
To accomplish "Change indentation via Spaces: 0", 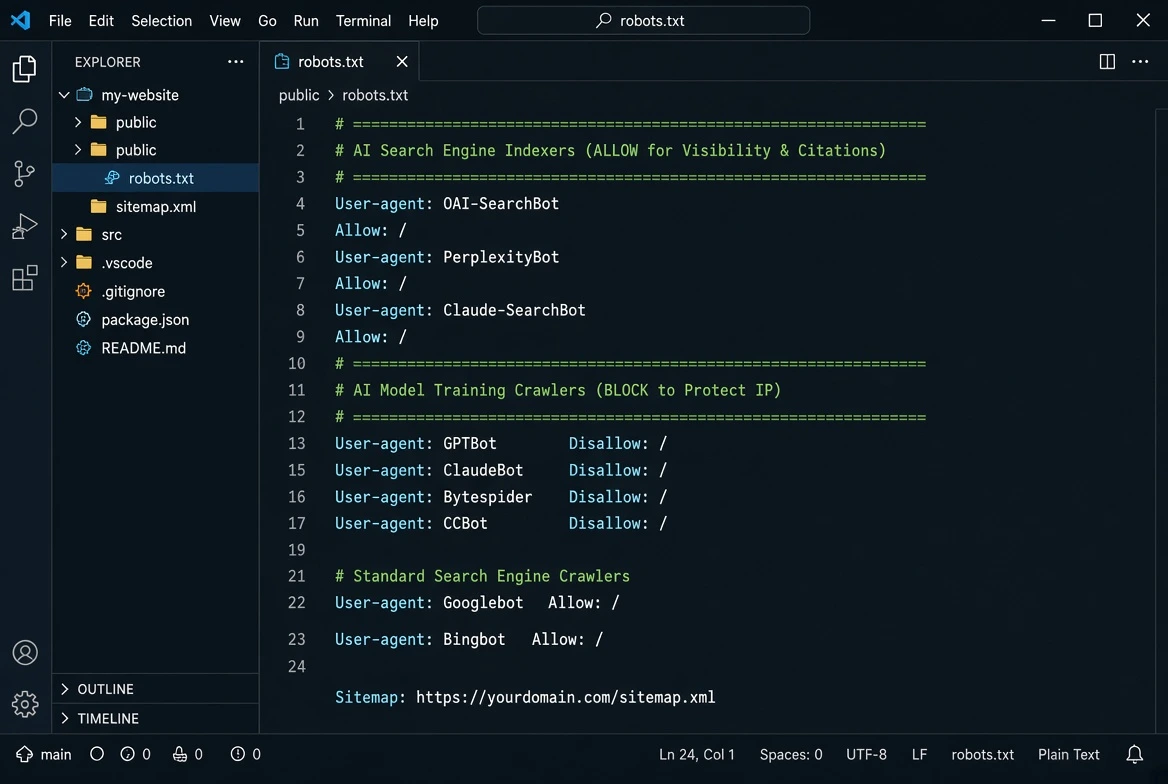I will pos(791,754).
